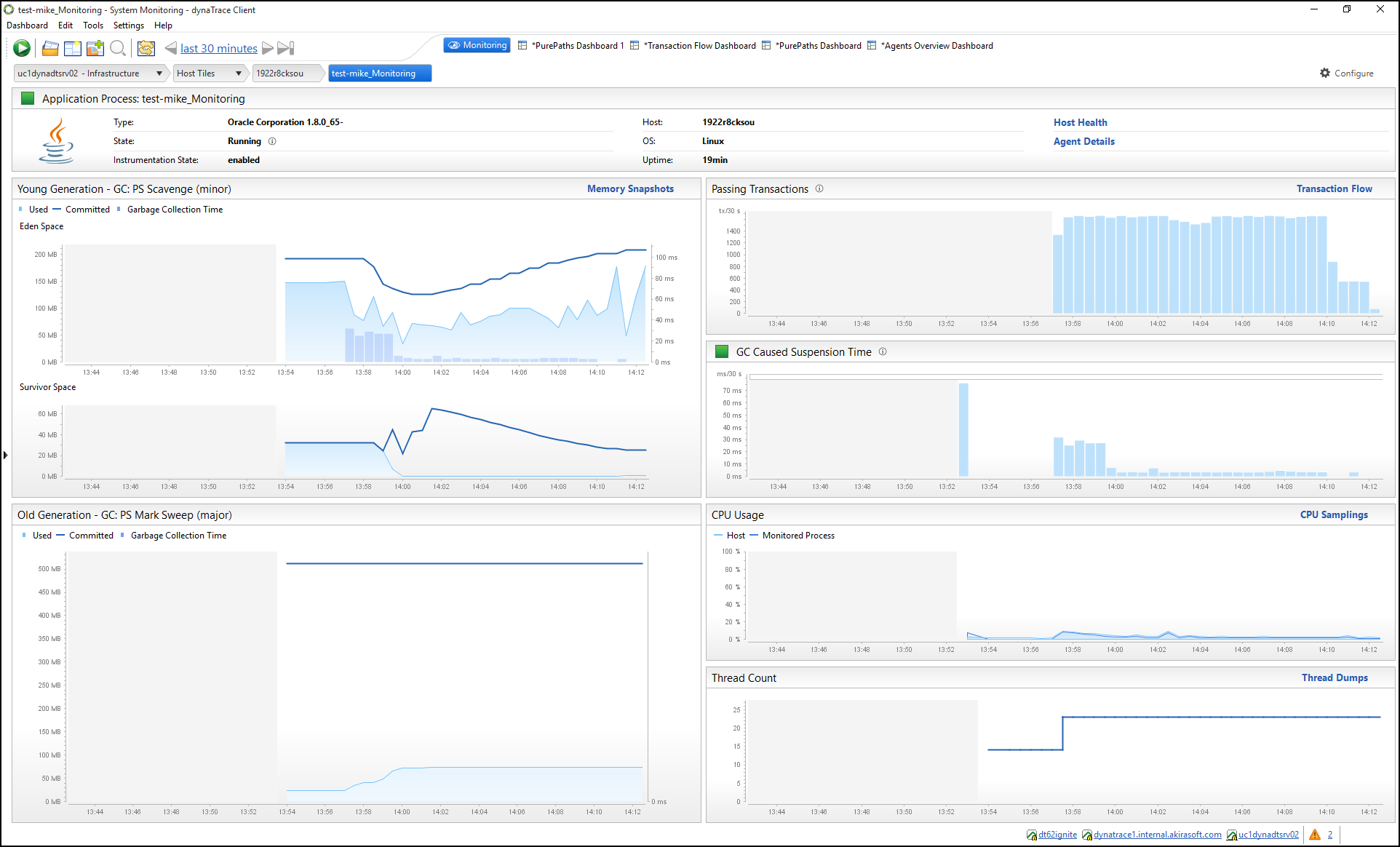Screen dimensions: 1400x847
Task: Click the magnifier search icon in toolbar
Action: 117,49
